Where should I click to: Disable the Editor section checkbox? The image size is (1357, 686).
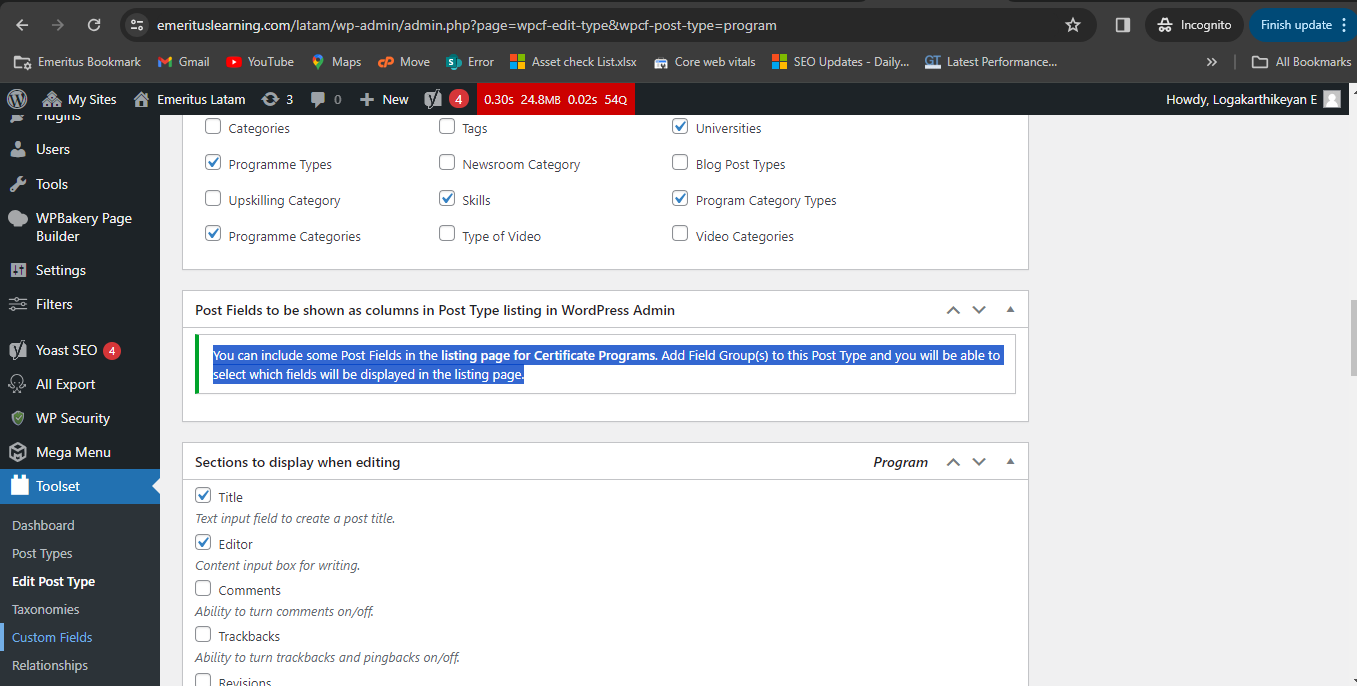[x=203, y=543]
